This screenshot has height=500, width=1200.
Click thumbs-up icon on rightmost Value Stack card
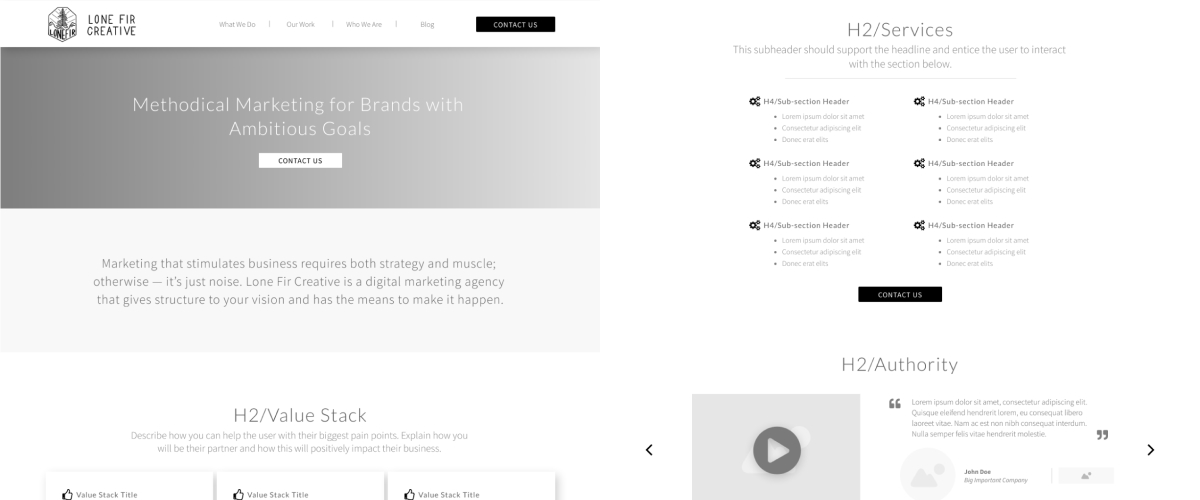pos(410,494)
